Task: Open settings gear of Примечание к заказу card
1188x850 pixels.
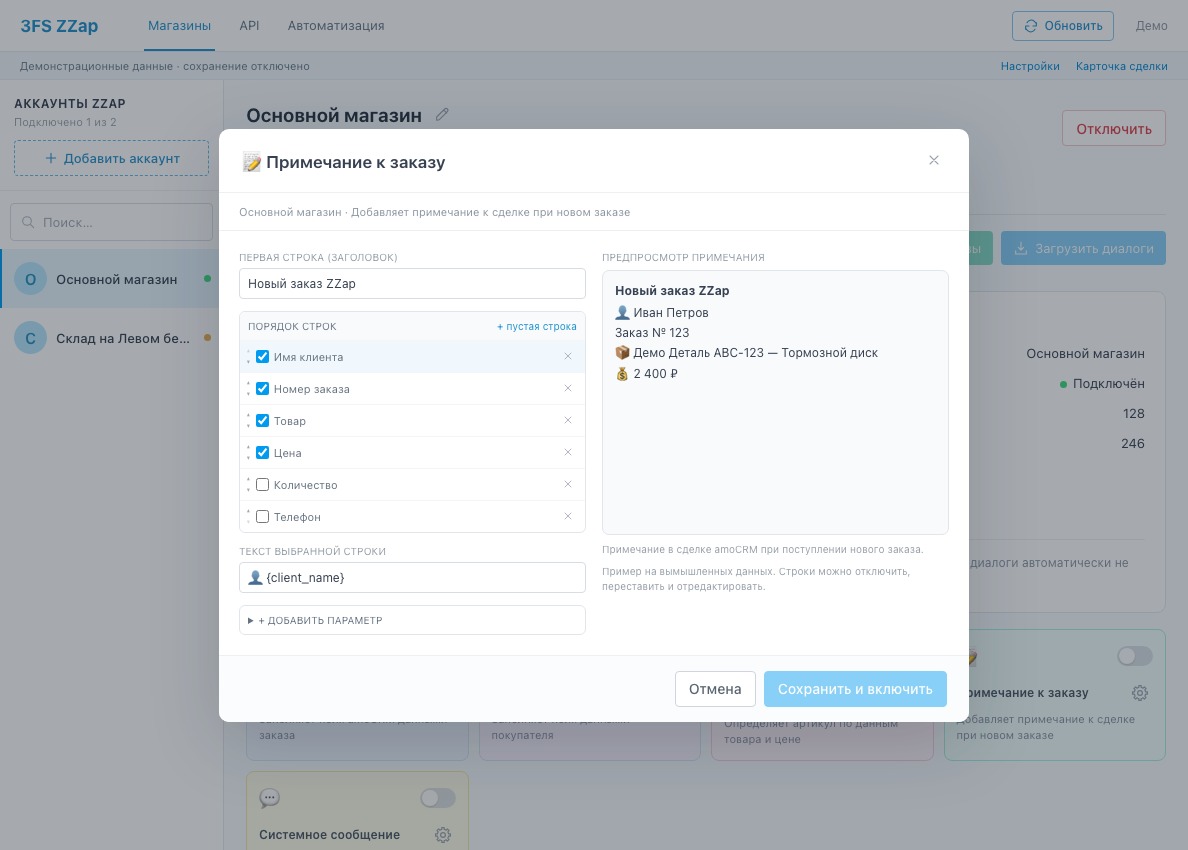Action: point(1140,692)
